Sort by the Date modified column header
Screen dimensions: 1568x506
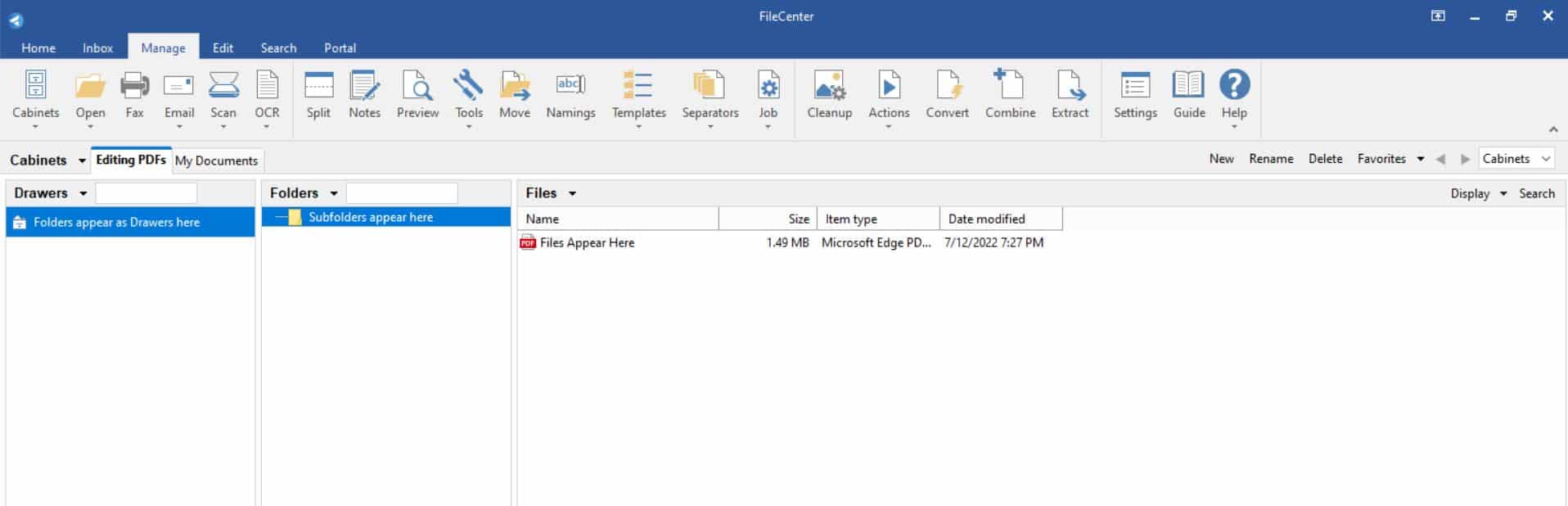click(1001, 219)
